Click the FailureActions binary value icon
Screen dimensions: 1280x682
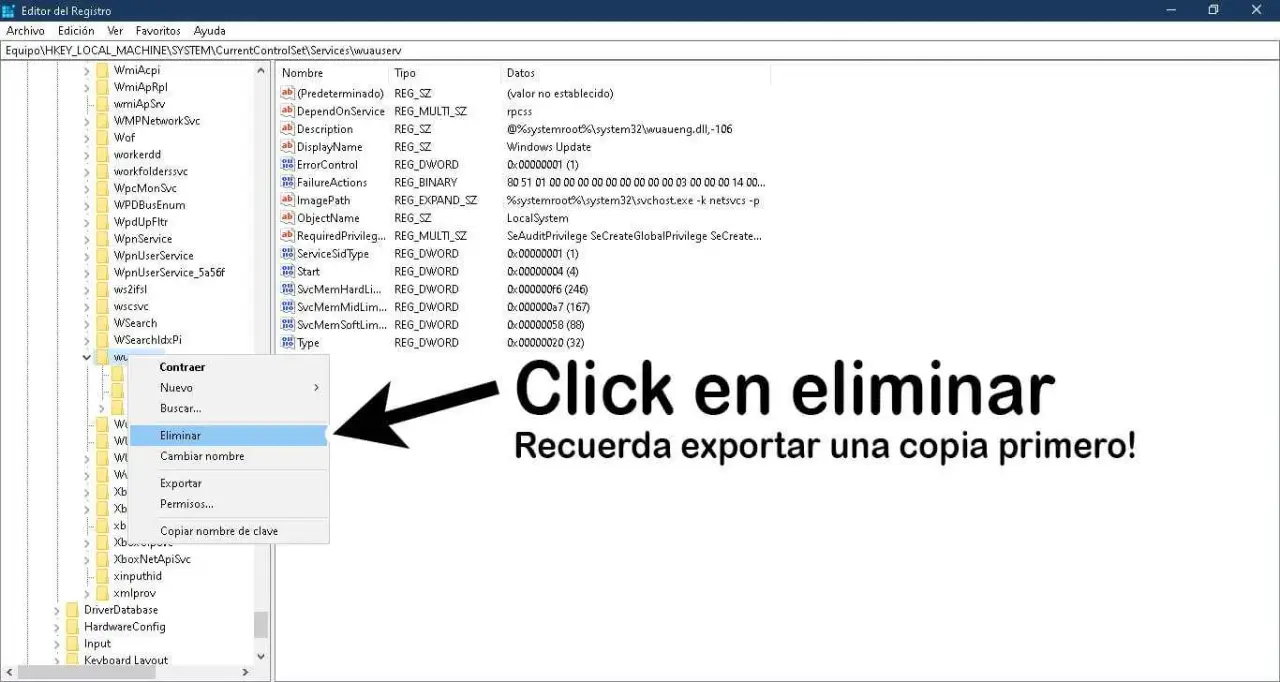[288, 182]
